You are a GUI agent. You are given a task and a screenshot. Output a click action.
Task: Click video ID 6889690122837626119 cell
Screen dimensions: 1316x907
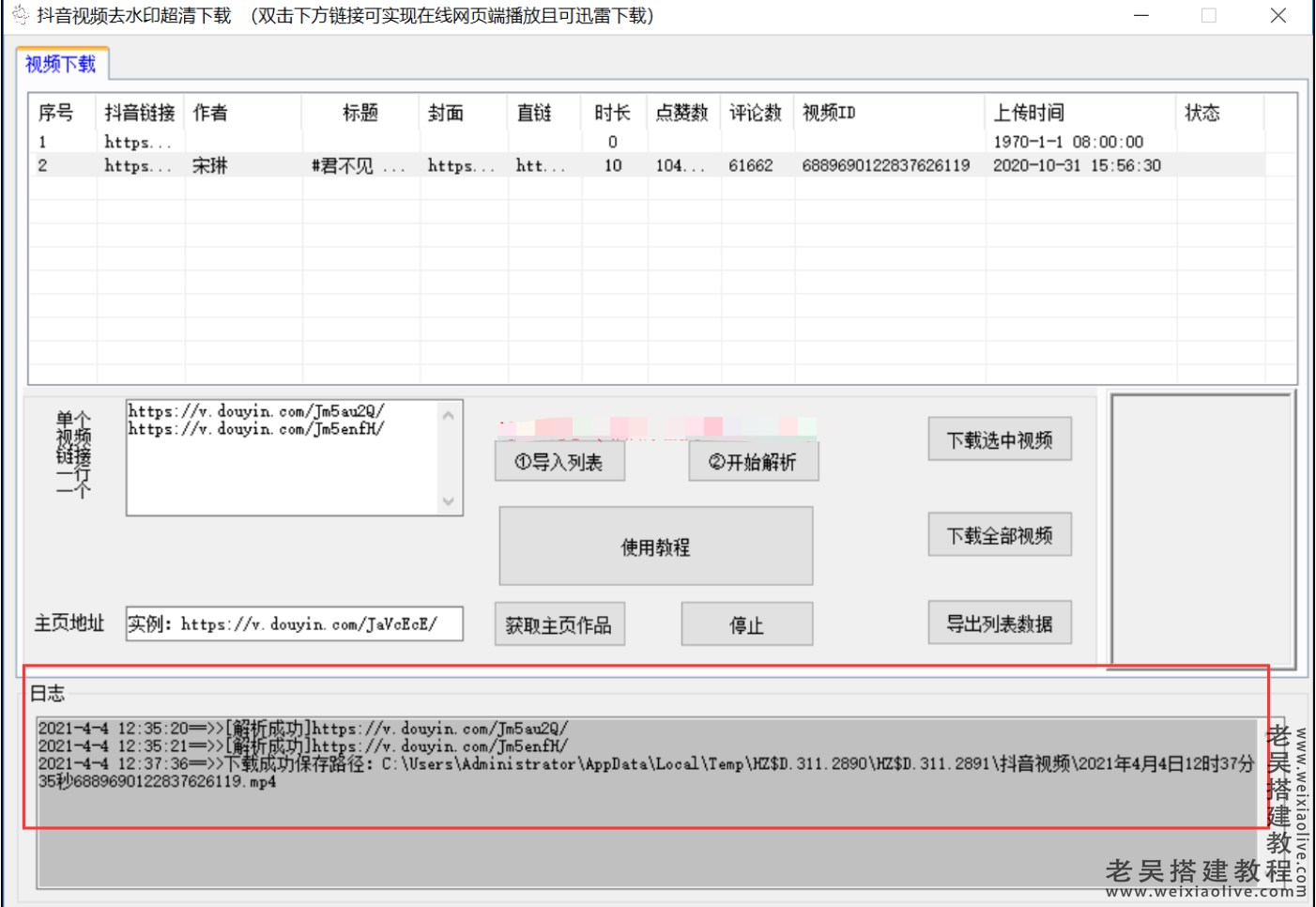(886, 165)
